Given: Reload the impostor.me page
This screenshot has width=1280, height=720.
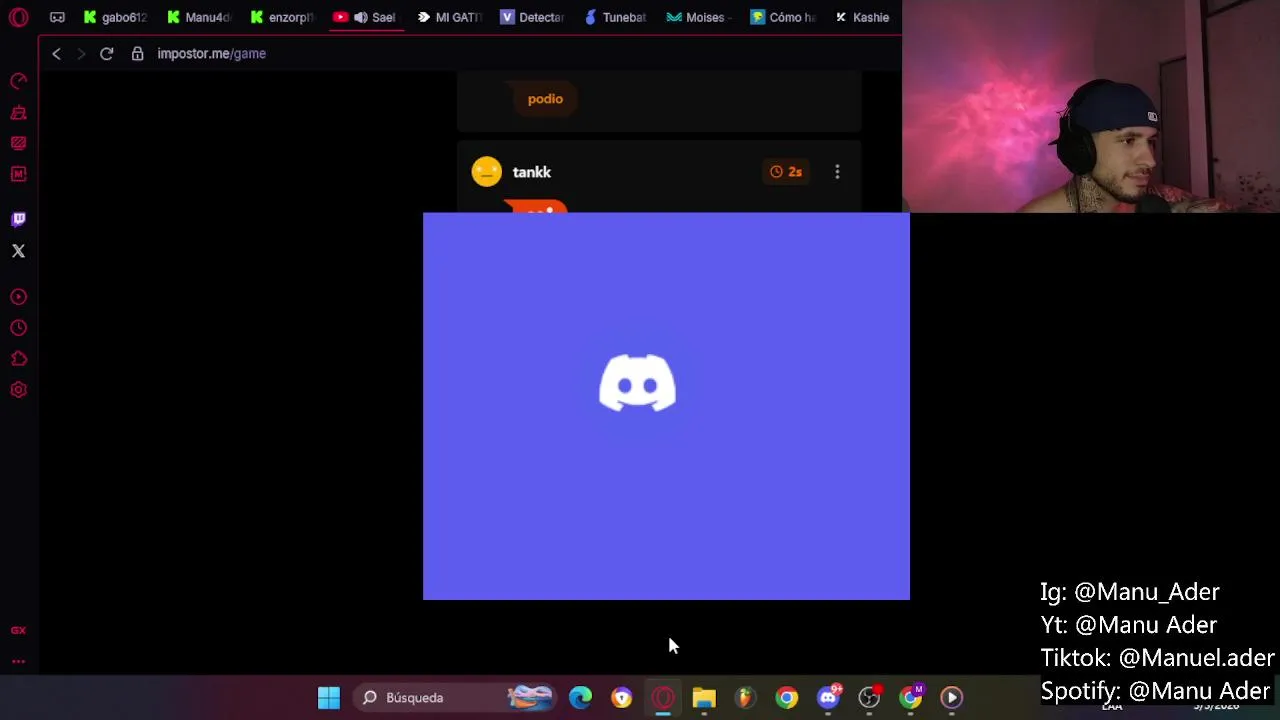Looking at the screenshot, I should 106,53.
